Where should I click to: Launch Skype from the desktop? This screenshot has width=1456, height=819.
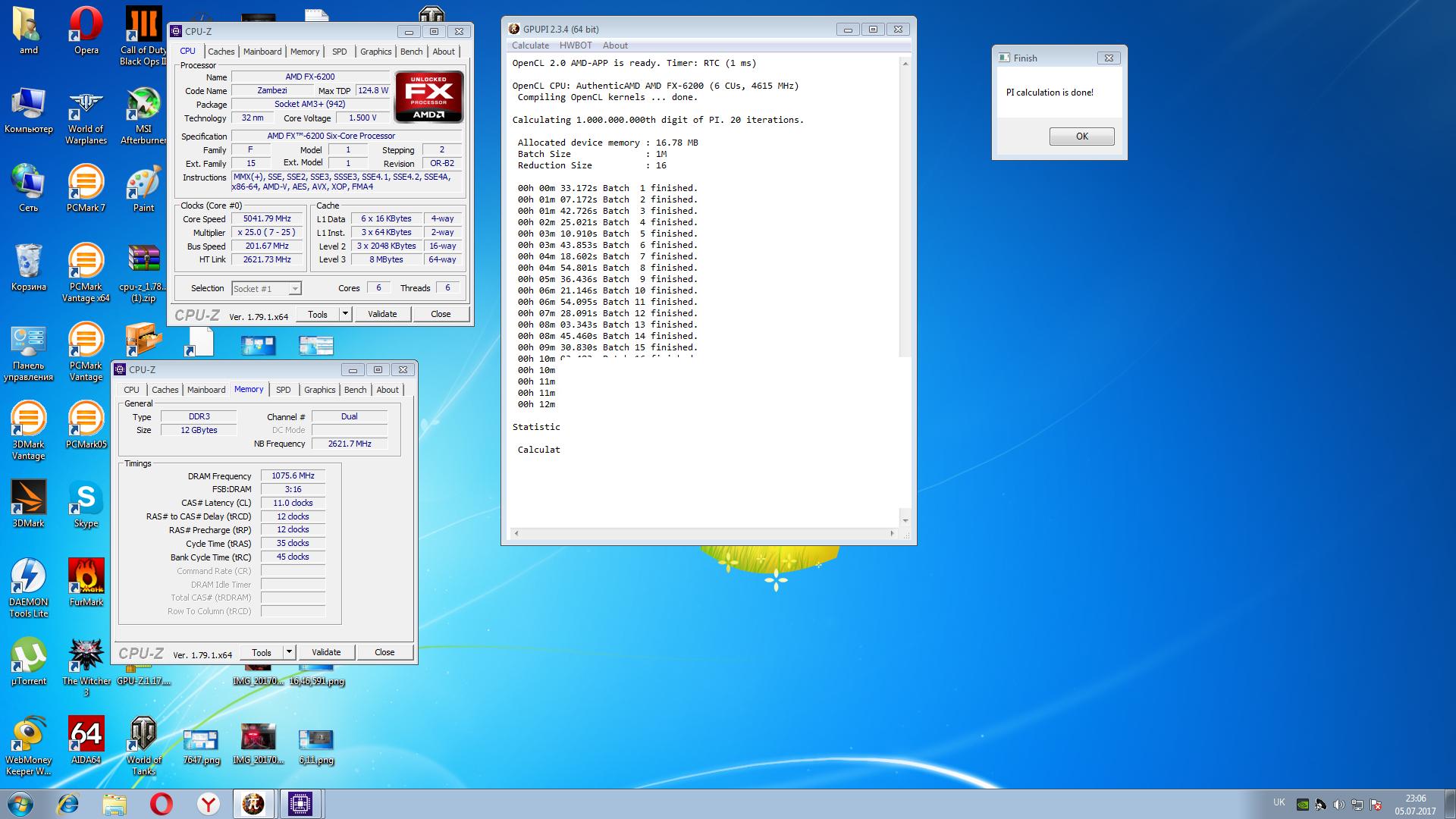[86, 504]
